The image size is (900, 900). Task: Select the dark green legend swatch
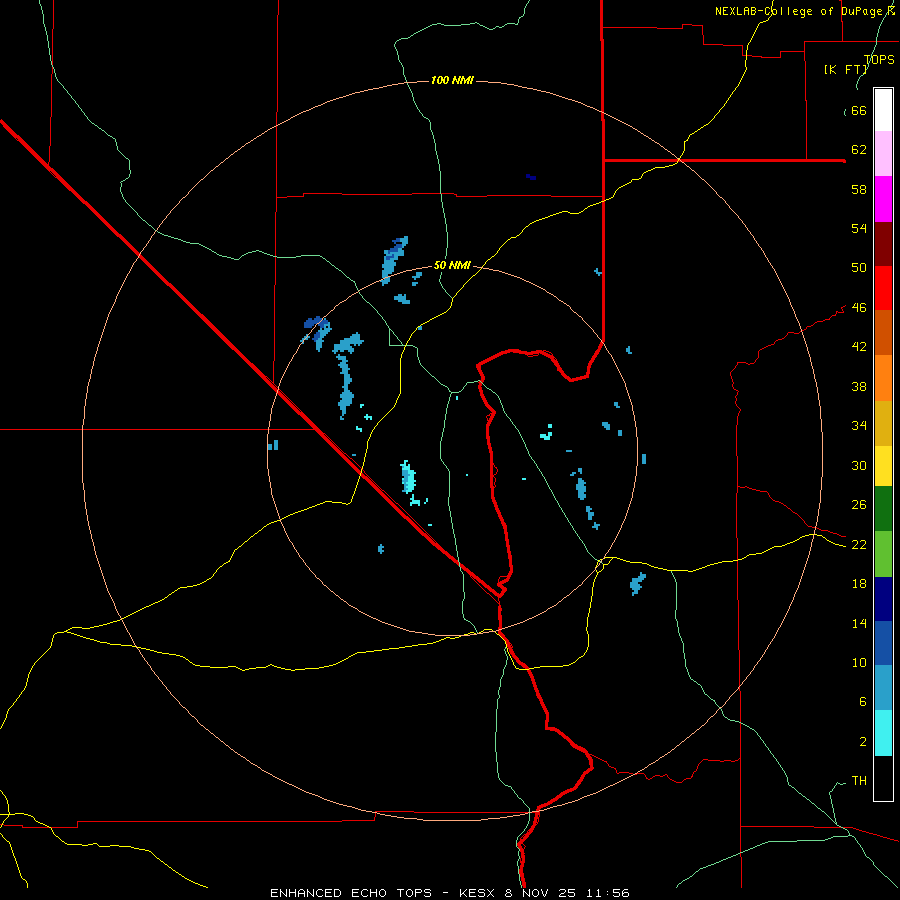pyautogui.click(x=883, y=509)
